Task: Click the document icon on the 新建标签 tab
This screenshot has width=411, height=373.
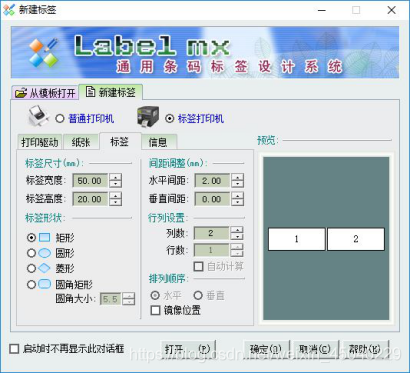Action: (x=90, y=91)
